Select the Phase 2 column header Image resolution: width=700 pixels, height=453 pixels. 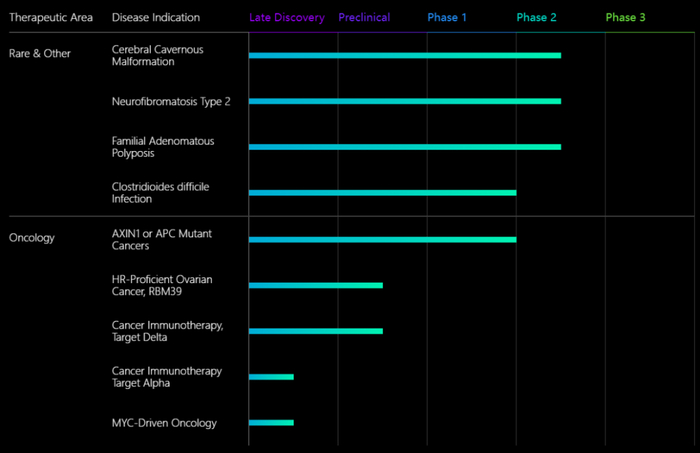pyautogui.click(x=536, y=17)
